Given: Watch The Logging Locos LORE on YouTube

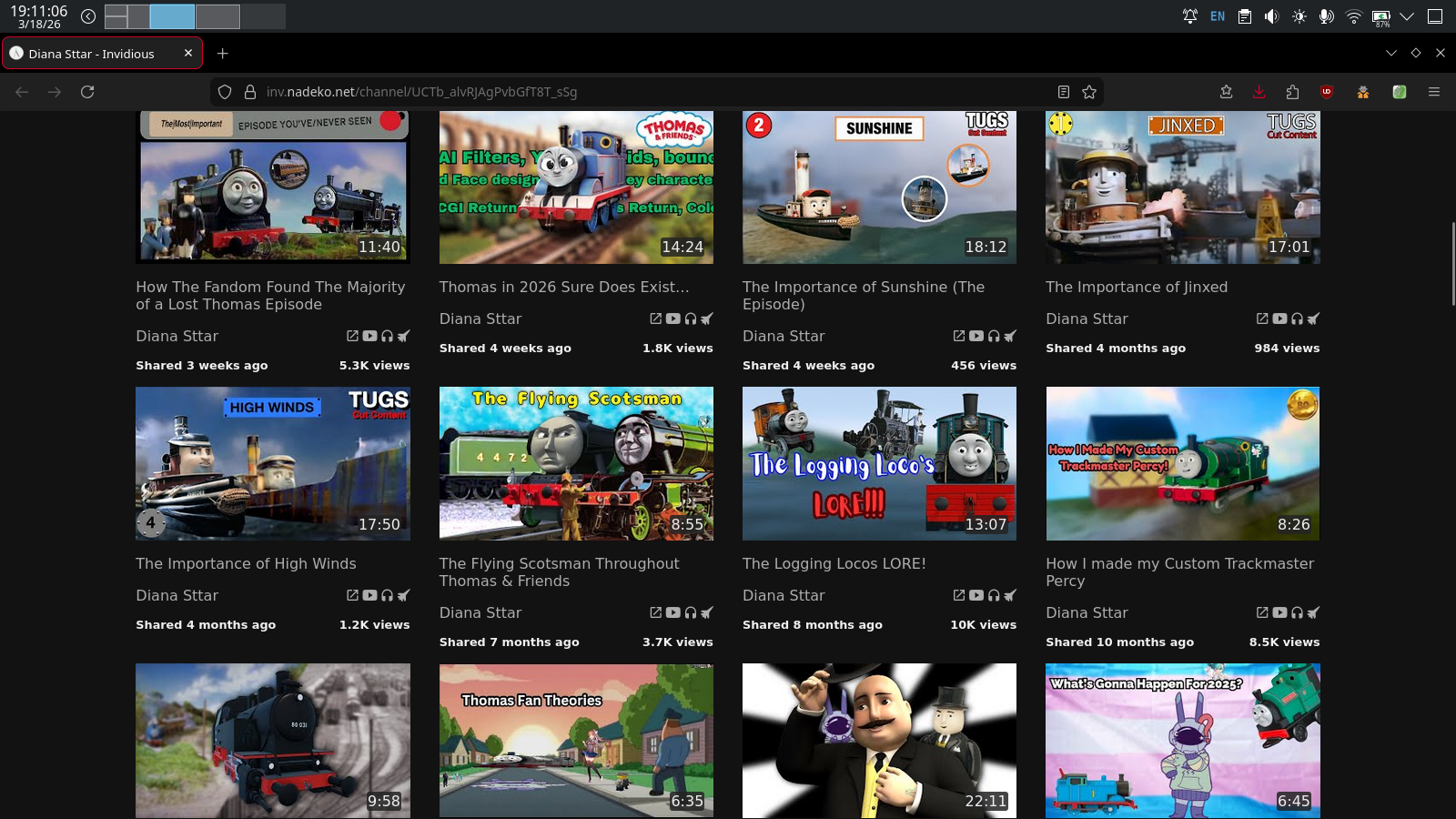Looking at the screenshot, I should (976, 595).
